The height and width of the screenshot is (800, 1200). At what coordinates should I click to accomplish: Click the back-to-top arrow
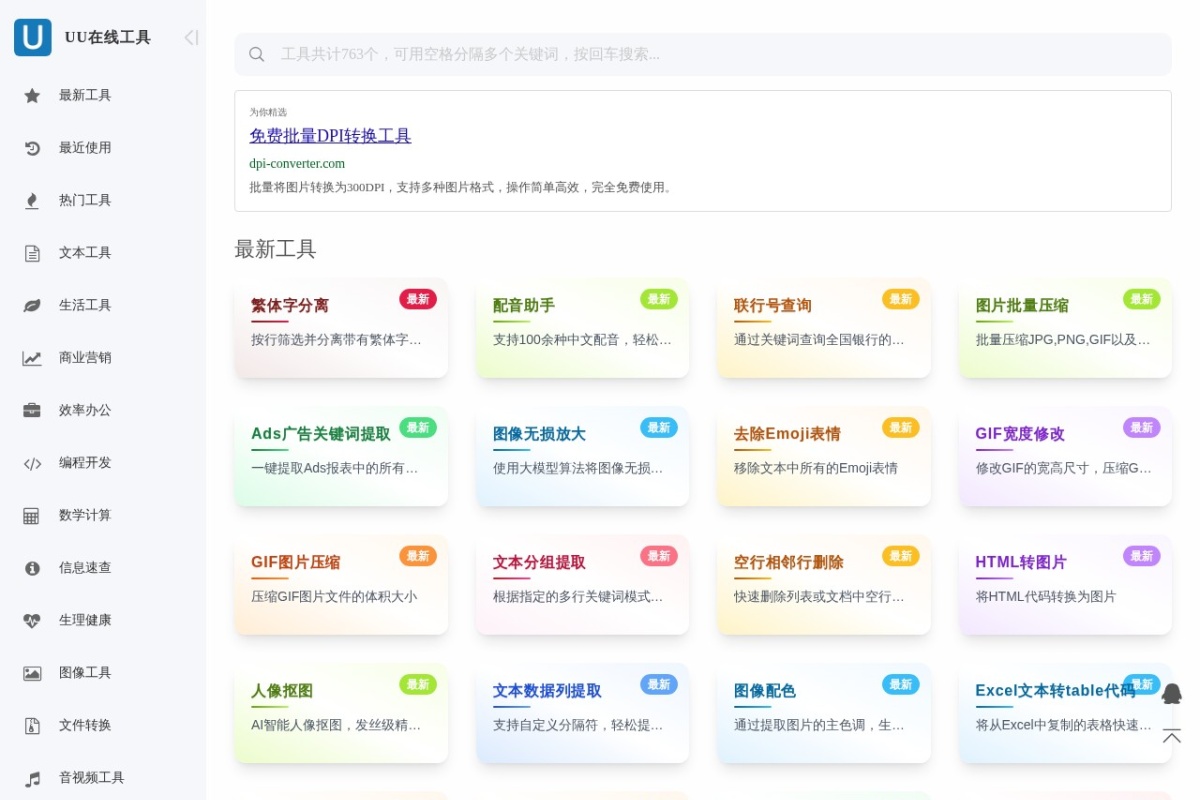click(x=1171, y=737)
